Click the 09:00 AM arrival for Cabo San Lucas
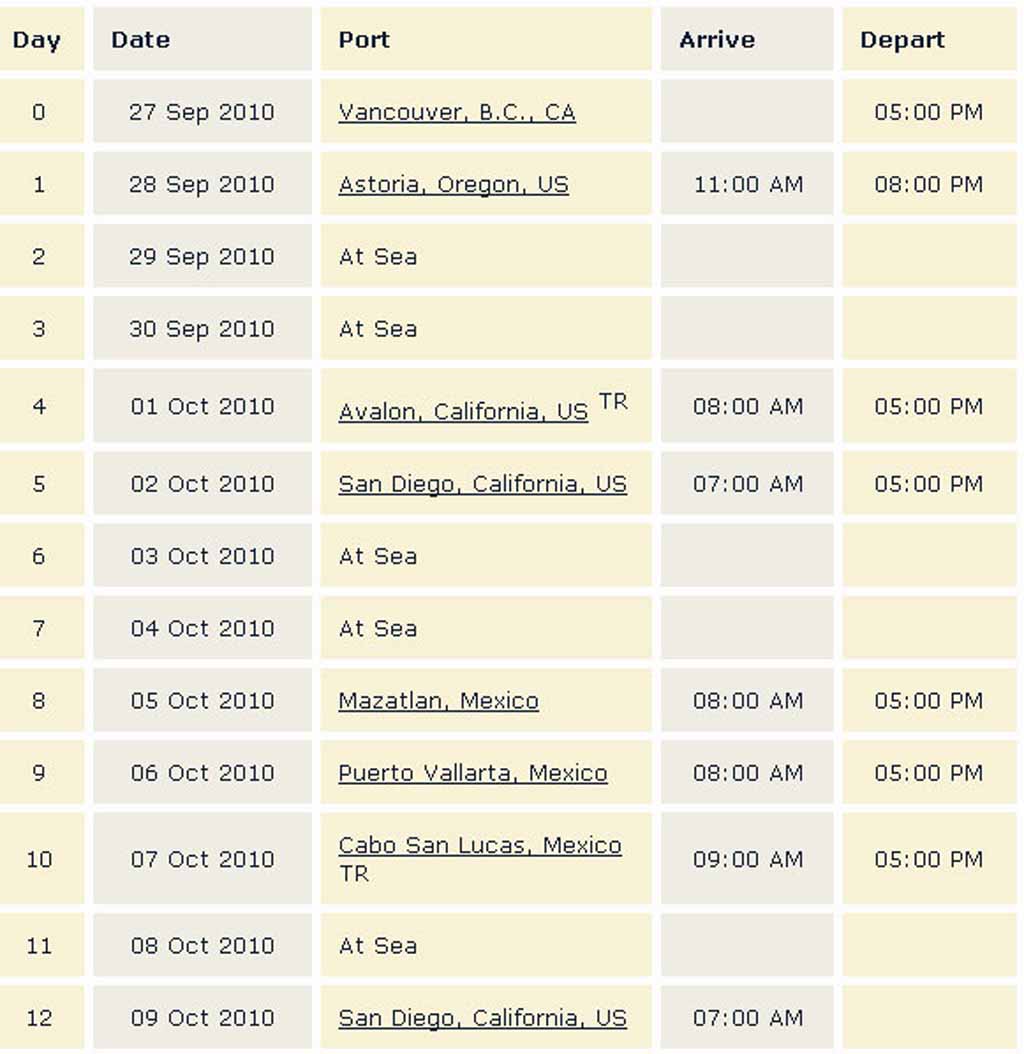 pyautogui.click(x=747, y=859)
